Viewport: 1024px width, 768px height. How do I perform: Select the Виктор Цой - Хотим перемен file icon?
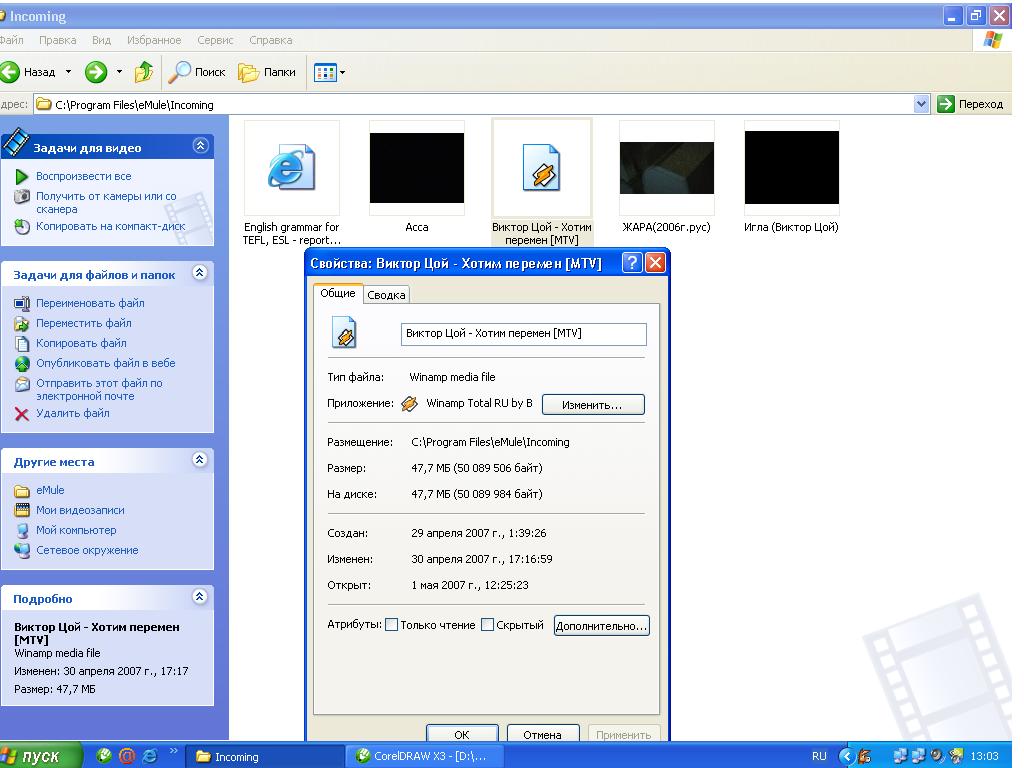pyautogui.click(x=541, y=168)
